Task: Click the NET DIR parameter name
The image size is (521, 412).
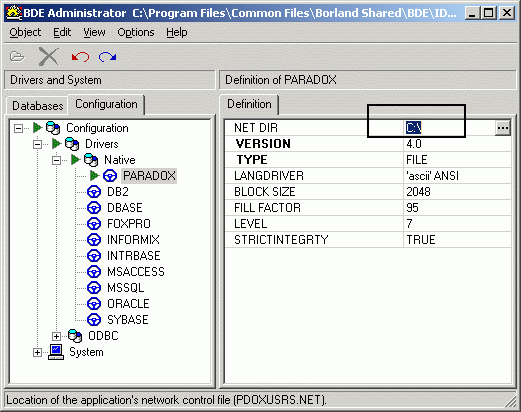Action: coord(256,128)
